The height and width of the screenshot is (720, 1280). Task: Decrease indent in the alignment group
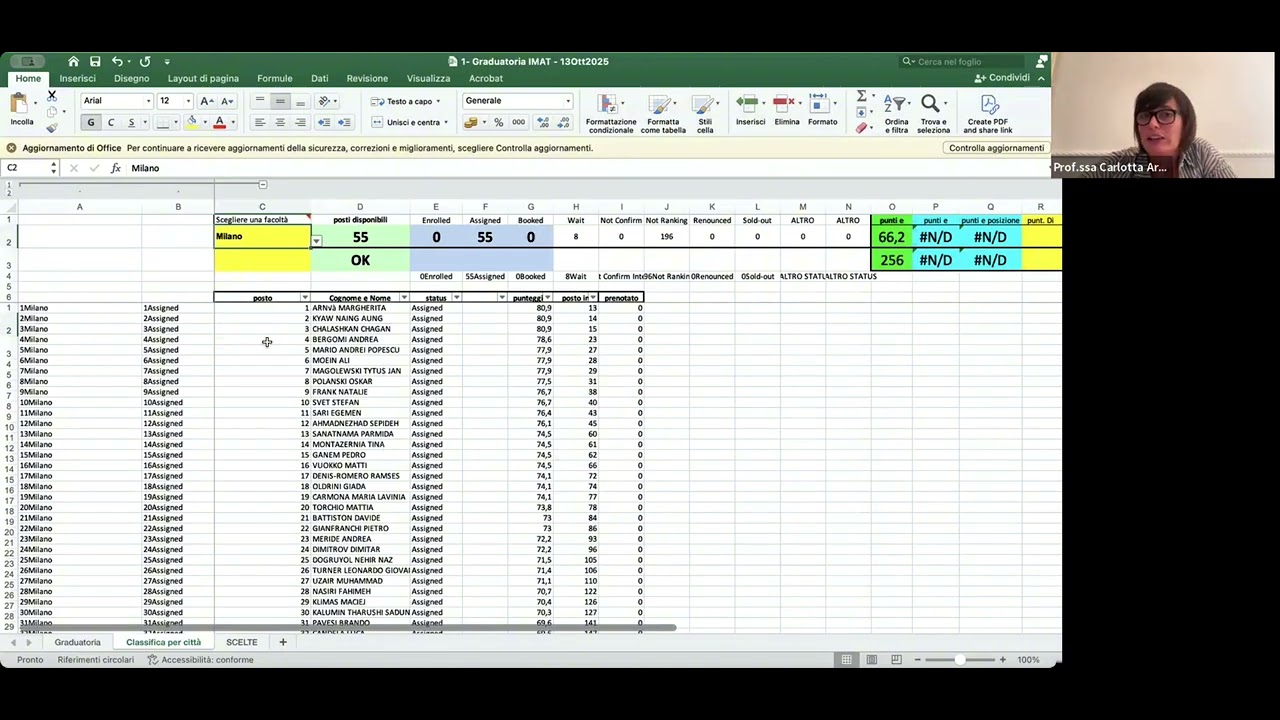323,122
